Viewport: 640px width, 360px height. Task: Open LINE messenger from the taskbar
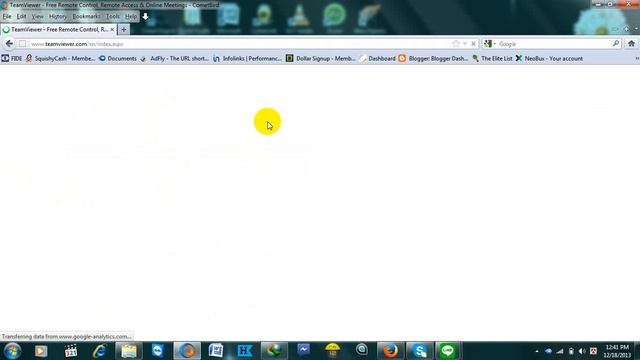point(448,351)
